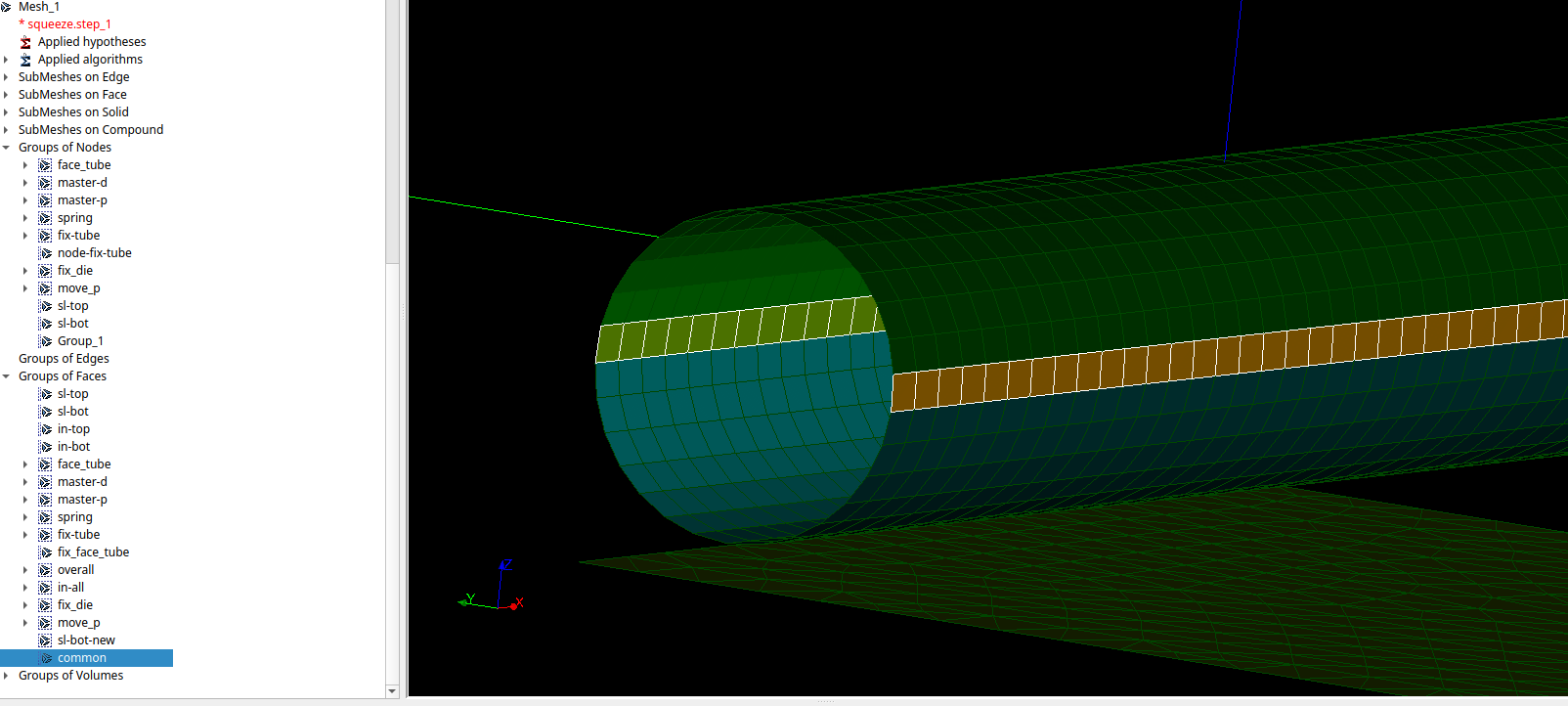This screenshot has height=706, width=1568.
Task: Click the sl-bot-new group icon
Action: (45, 640)
